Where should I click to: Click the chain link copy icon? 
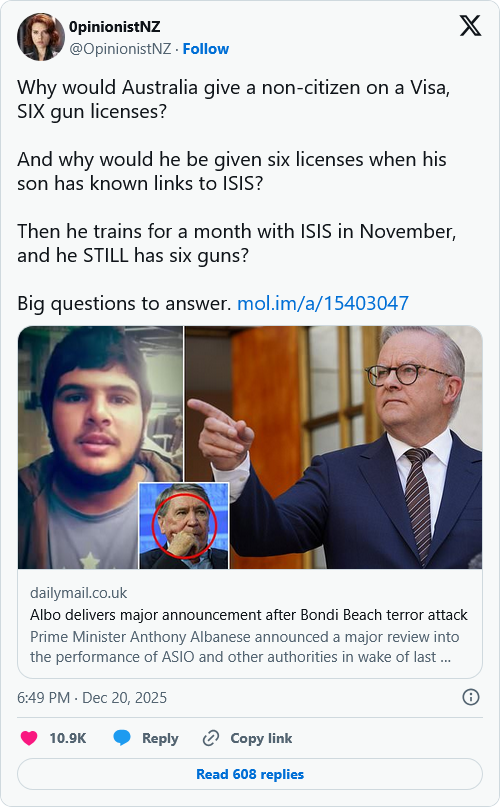(x=211, y=738)
